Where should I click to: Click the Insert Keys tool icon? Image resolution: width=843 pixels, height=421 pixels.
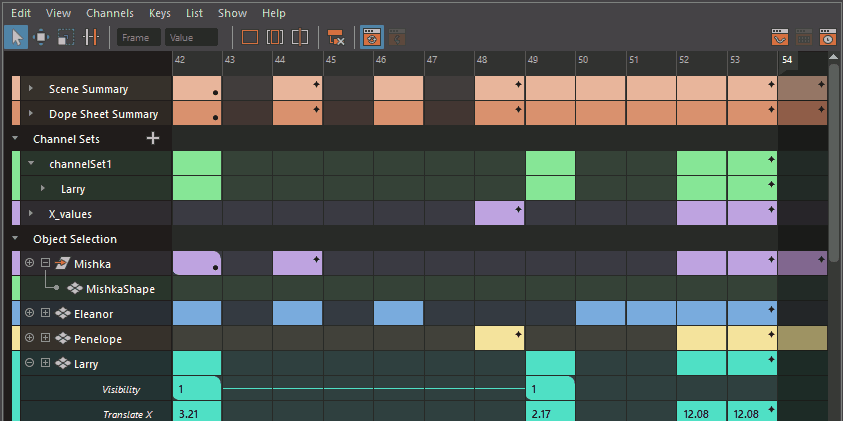pyautogui.click(x=91, y=38)
